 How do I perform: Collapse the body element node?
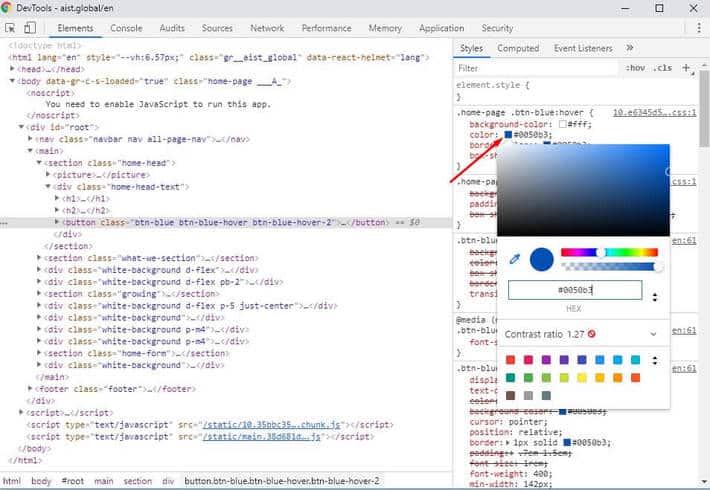(12, 81)
